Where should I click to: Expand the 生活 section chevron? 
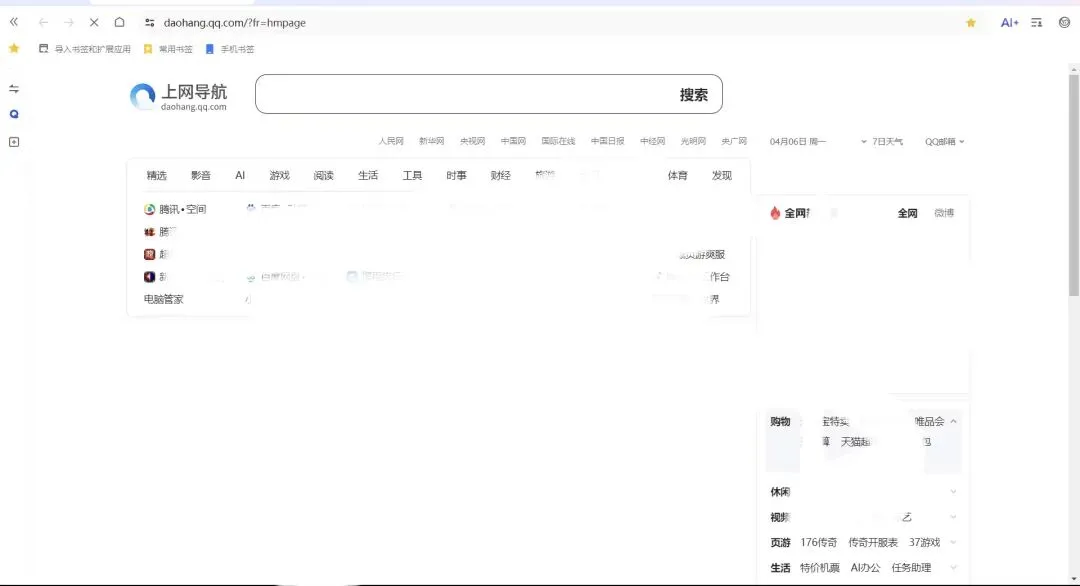tap(953, 568)
